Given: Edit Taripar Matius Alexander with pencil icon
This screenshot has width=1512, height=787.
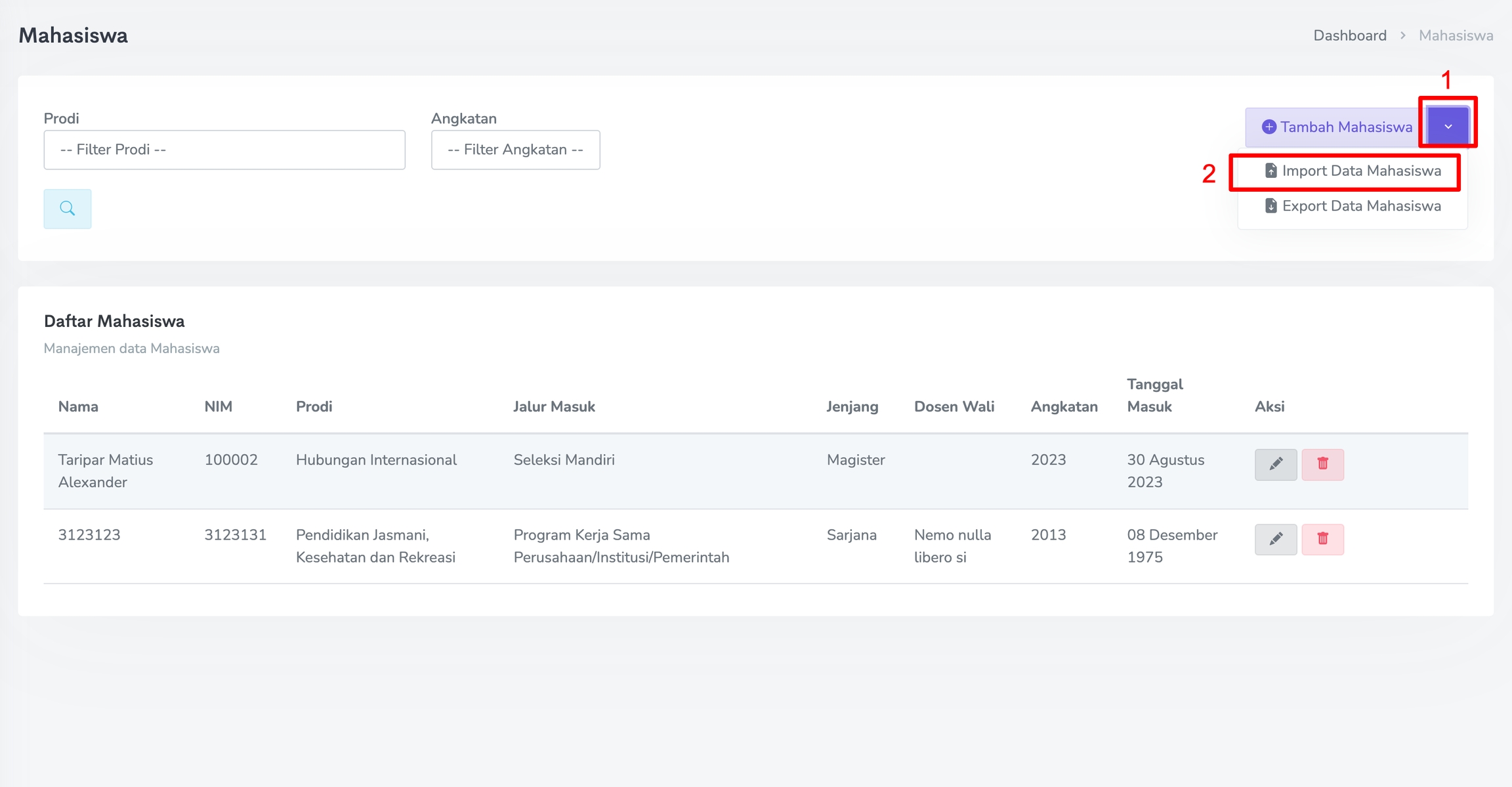Looking at the screenshot, I should 1275,464.
